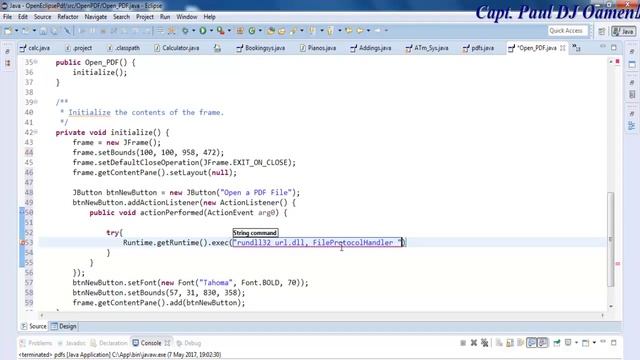Screen dimensions: 640x360
Task: Click the New Java Package icon
Action: (240, 31)
